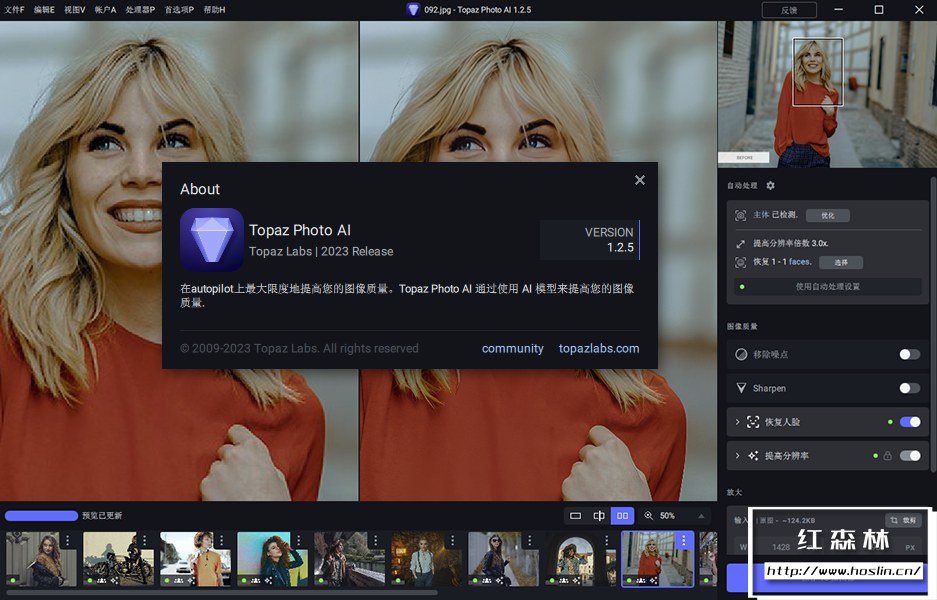Image resolution: width=937 pixels, height=600 pixels.
Task: Click the 预览已更新 status text
Action: coord(102,516)
